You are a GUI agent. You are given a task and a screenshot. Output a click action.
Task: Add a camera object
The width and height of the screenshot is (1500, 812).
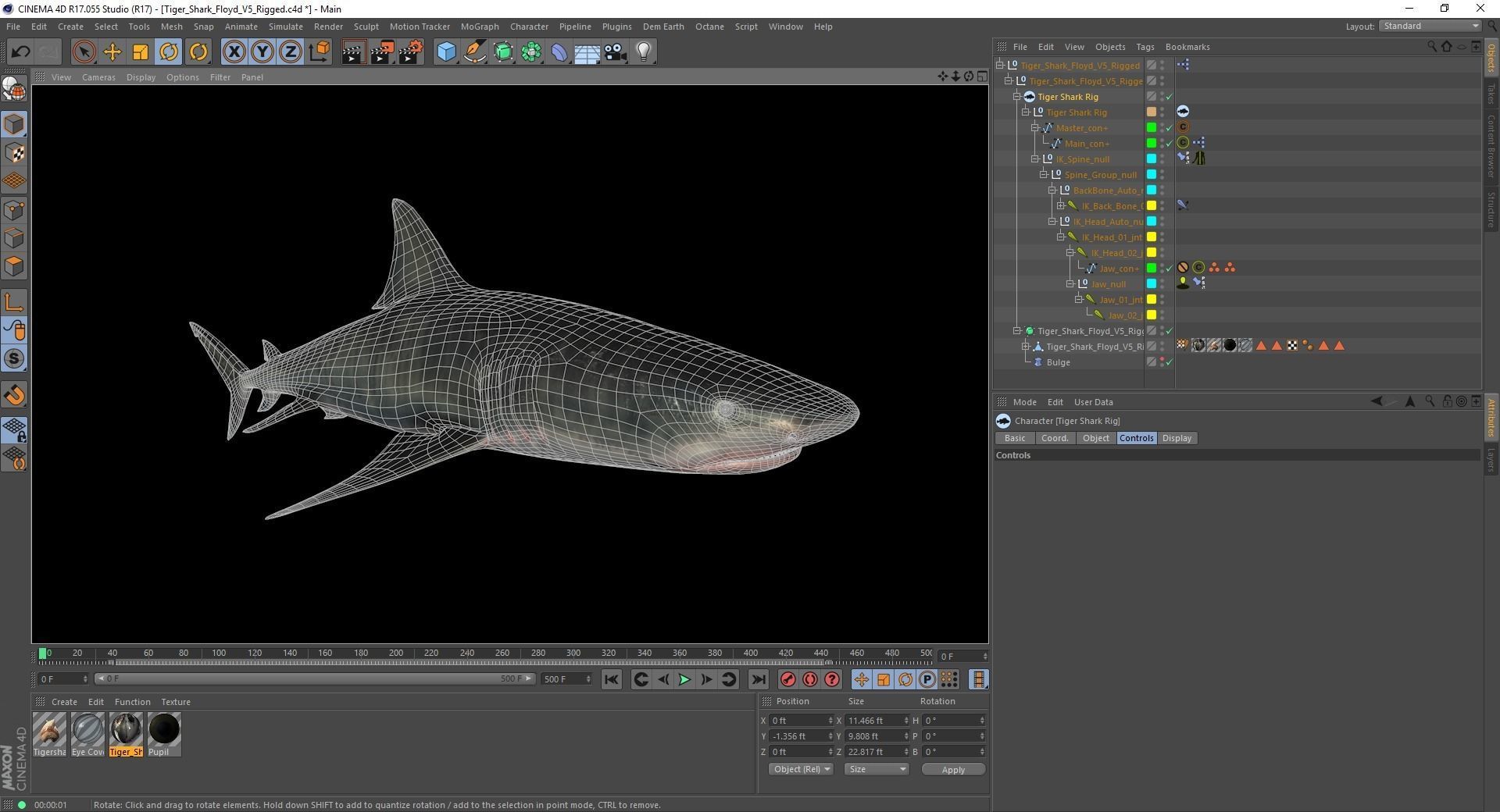tap(616, 52)
